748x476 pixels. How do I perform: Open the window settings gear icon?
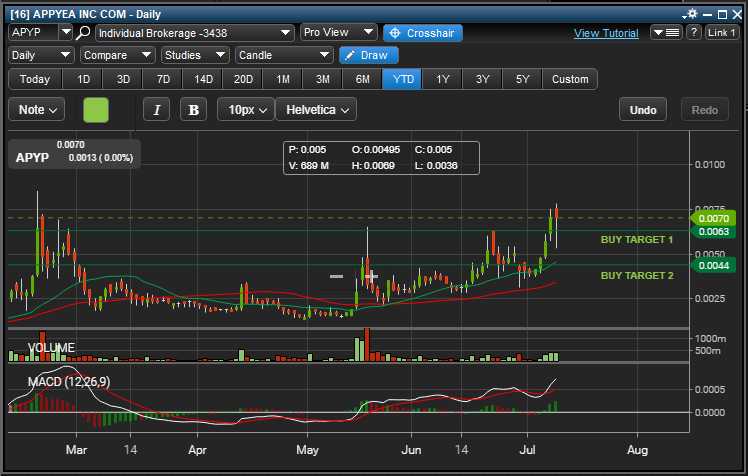(692, 14)
